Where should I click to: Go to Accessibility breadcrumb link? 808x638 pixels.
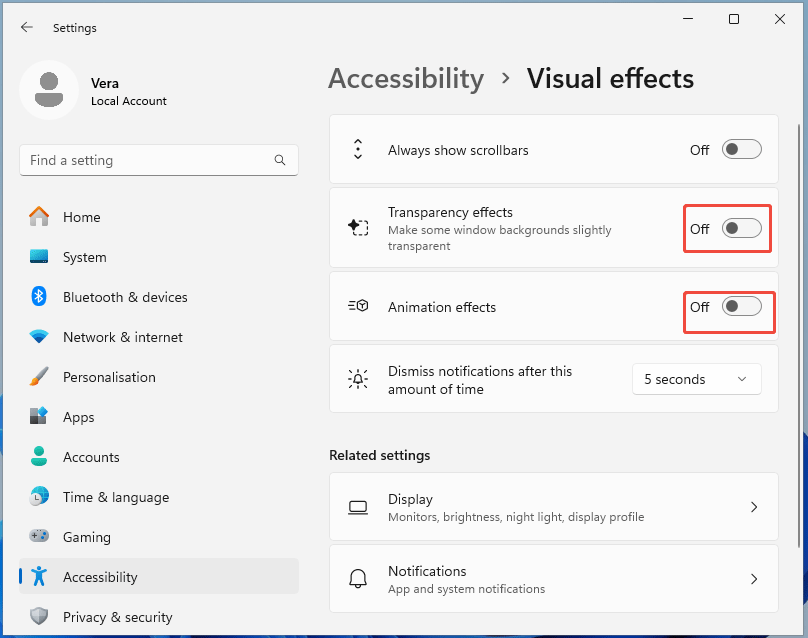[406, 78]
